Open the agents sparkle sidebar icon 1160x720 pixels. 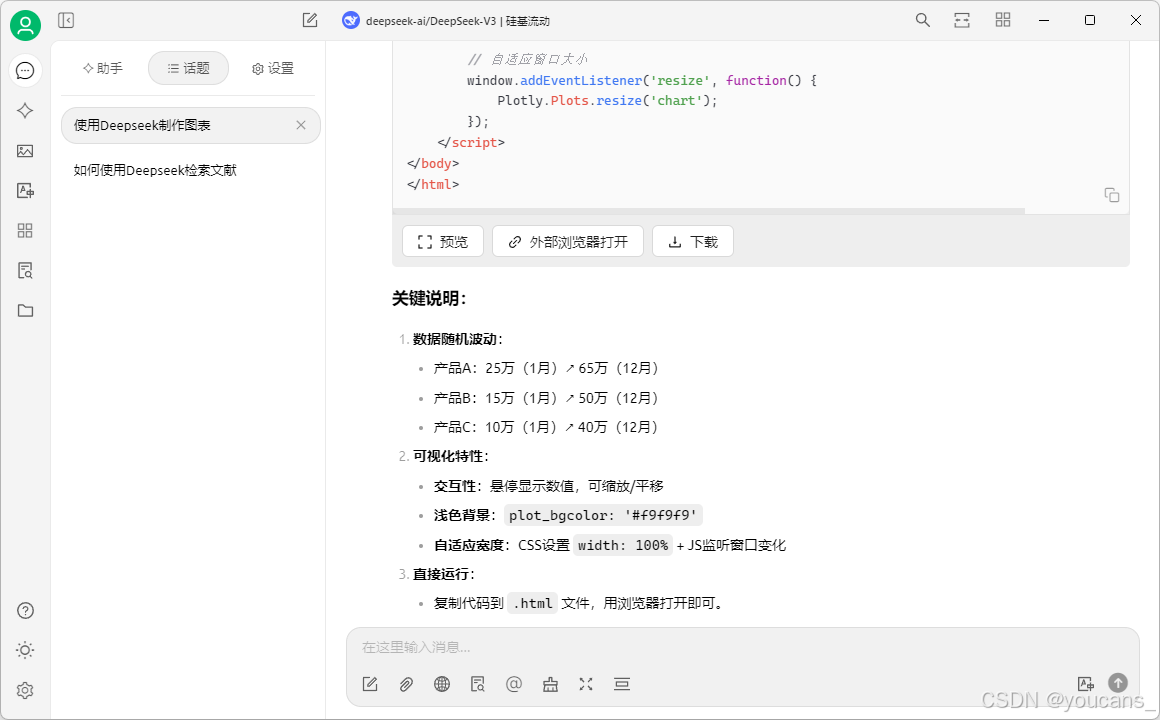tap(25, 110)
